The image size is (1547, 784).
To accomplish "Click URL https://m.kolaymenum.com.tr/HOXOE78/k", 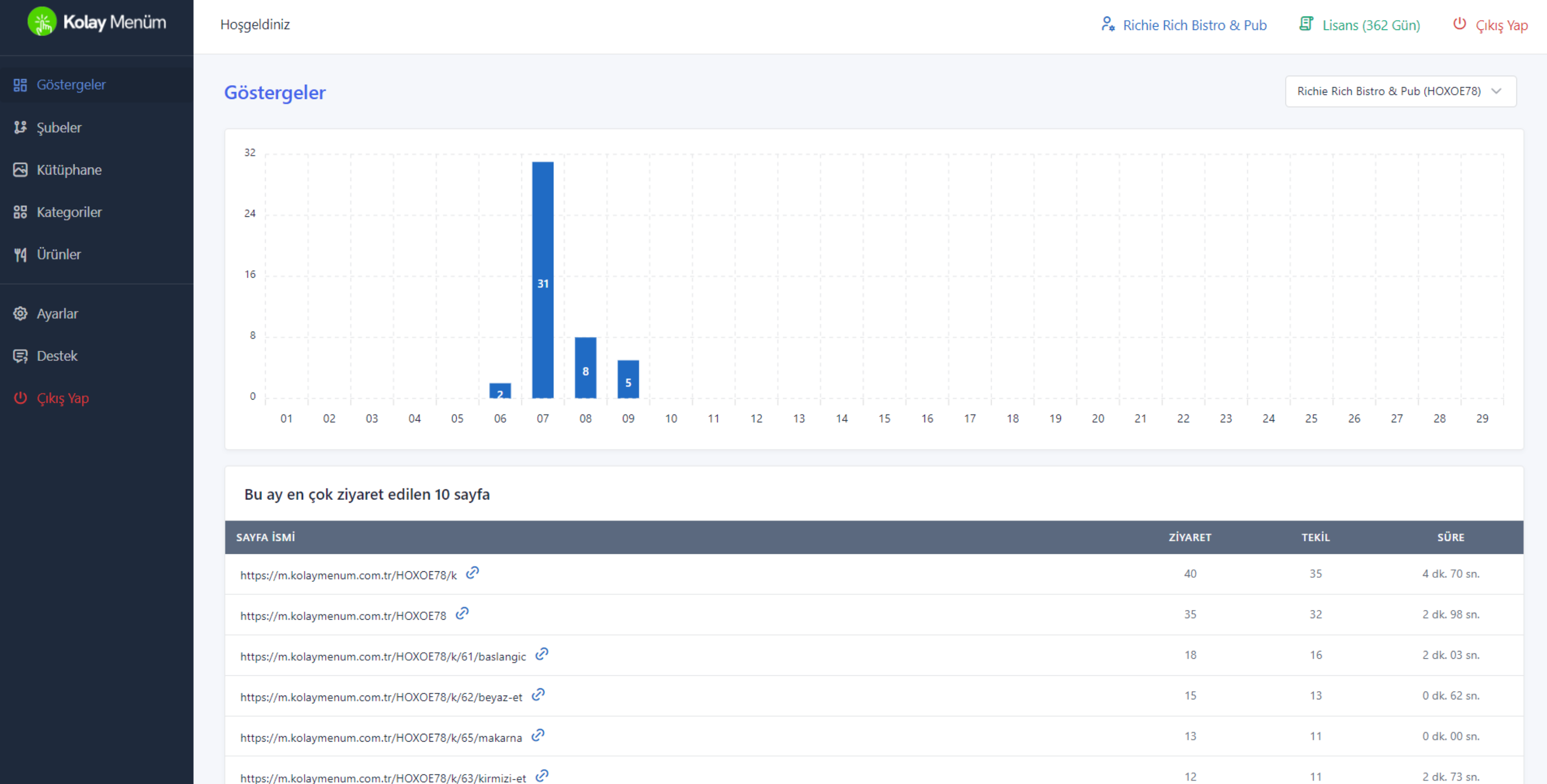I will tap(349, 575).
